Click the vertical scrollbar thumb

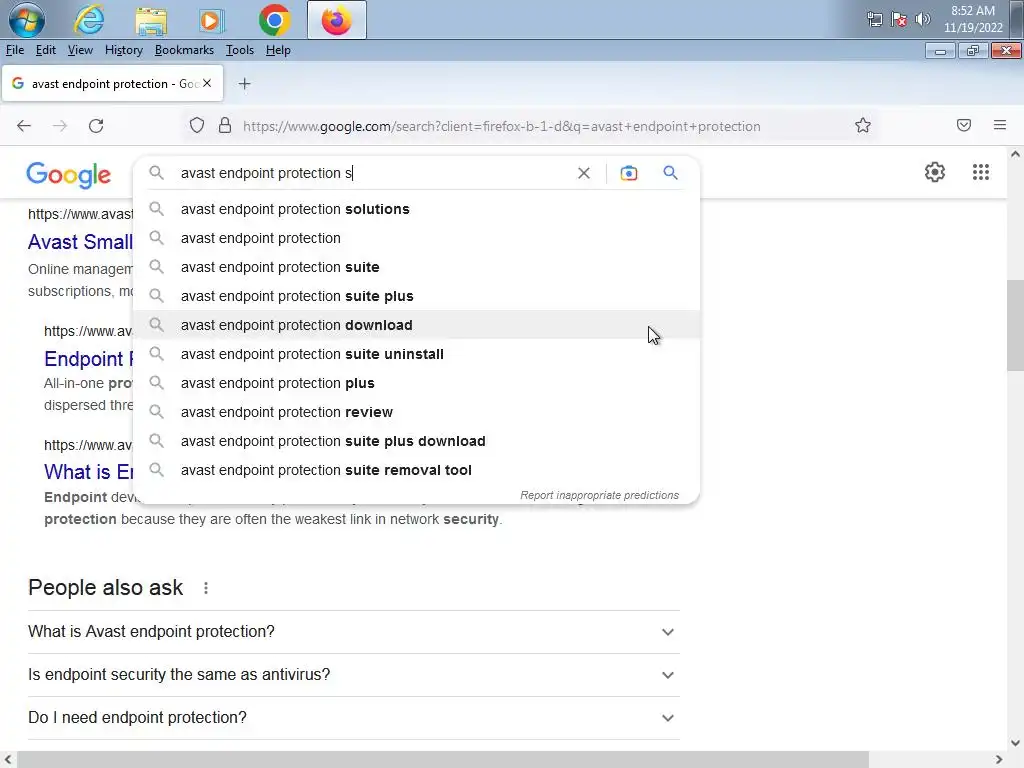(x=1015, y=325)
